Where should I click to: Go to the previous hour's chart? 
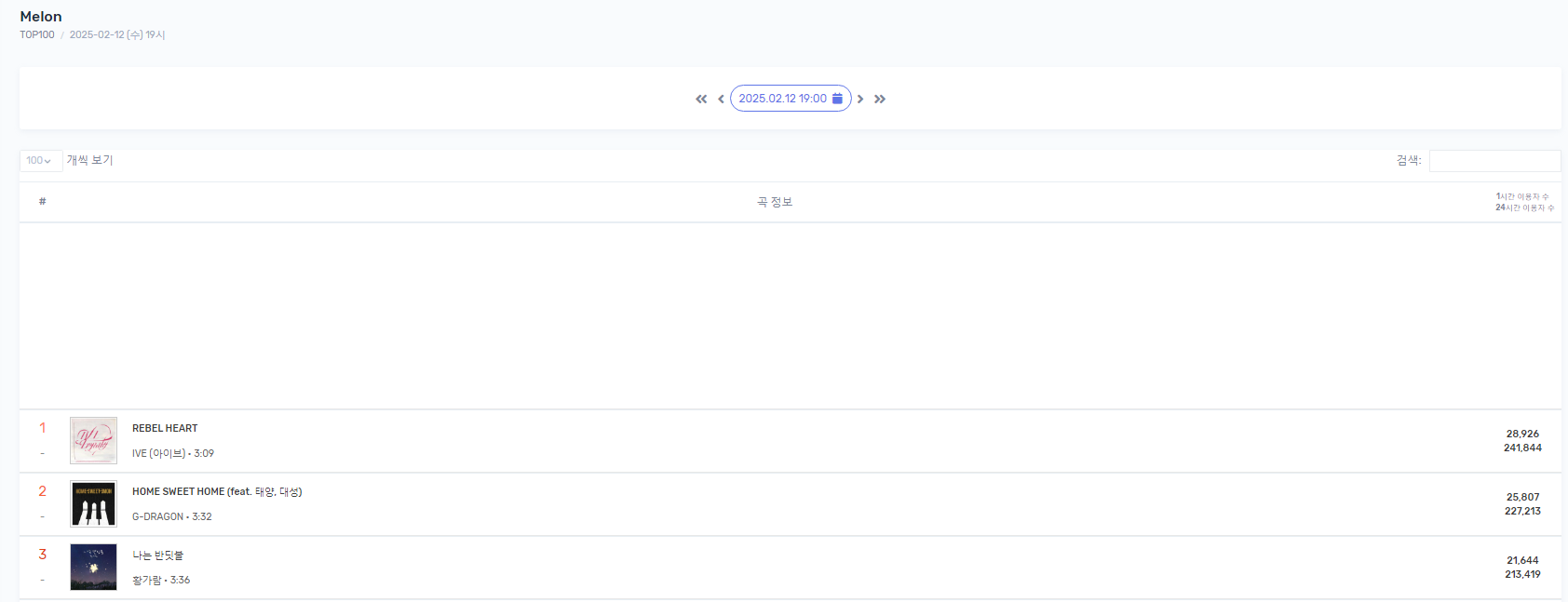click(x=721, y=99)
